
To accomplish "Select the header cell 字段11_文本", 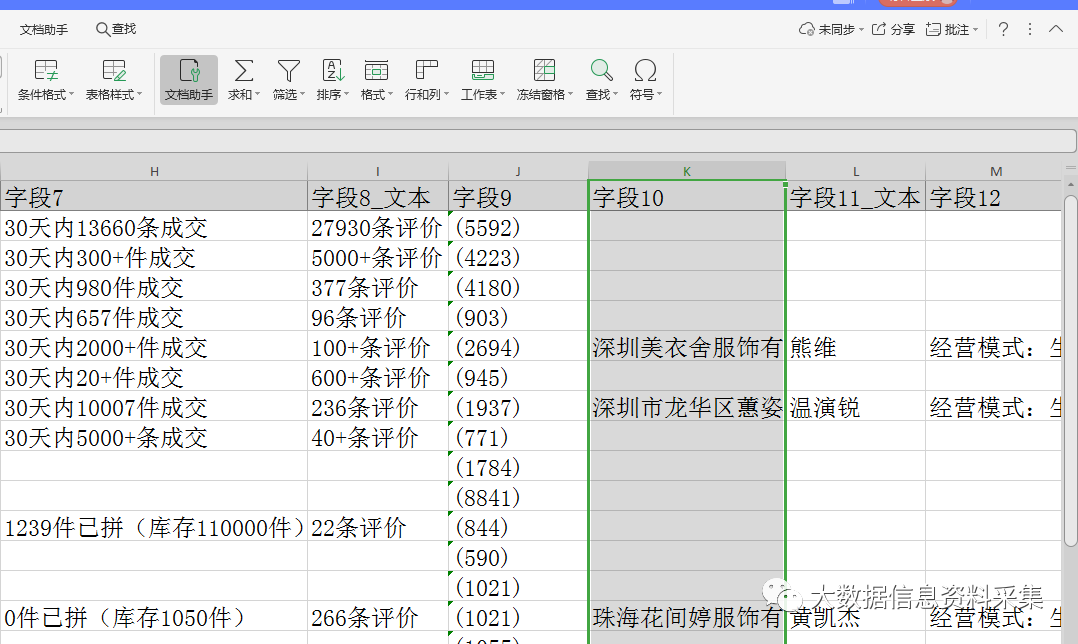I will (856, 197).
